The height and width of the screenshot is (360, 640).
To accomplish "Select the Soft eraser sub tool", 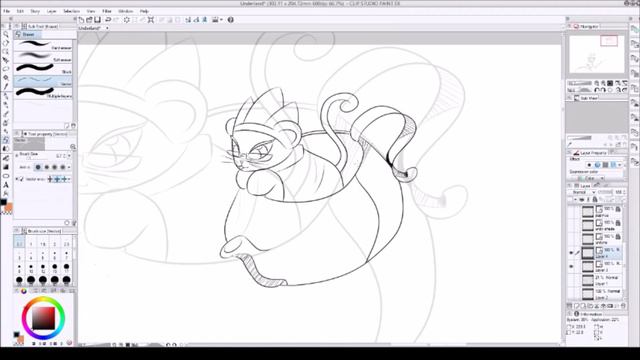I will click(x=44, y=57).
